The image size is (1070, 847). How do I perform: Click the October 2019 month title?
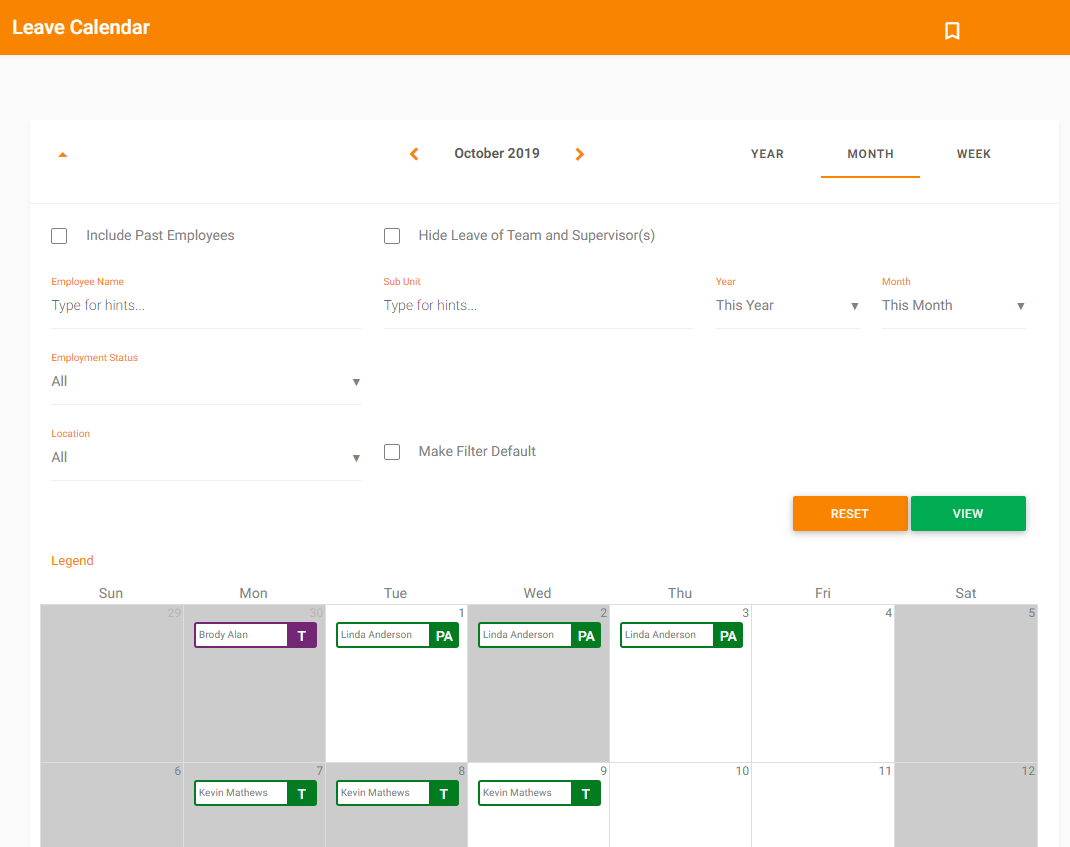(x=497, y=154)
